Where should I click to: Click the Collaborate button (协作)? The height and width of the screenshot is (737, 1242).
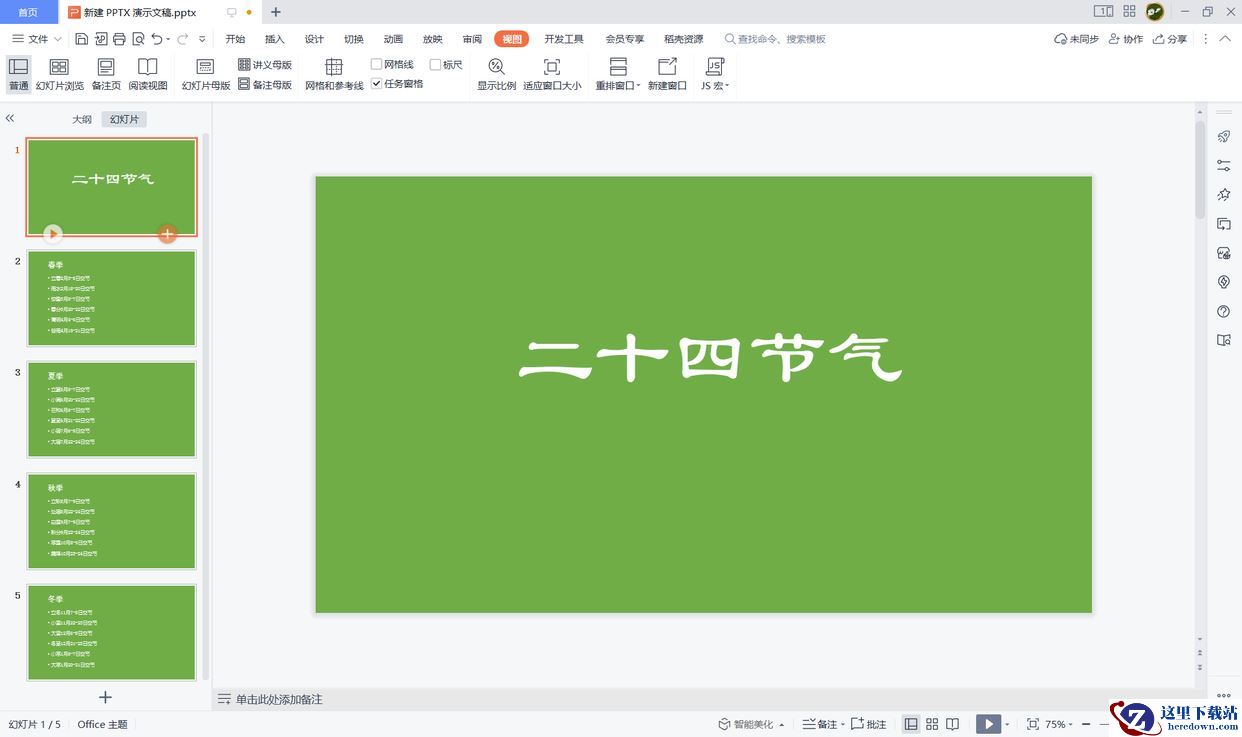[1125, 39]
